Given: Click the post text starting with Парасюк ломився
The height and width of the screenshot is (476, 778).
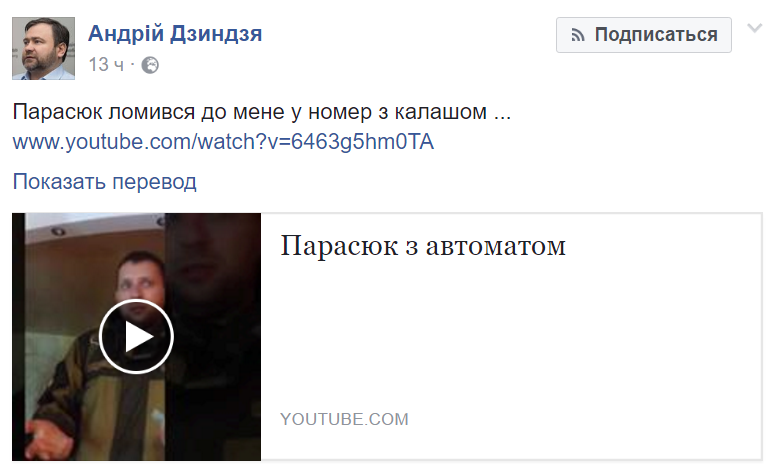Looking at the screenshot, I should pos(261,112).
